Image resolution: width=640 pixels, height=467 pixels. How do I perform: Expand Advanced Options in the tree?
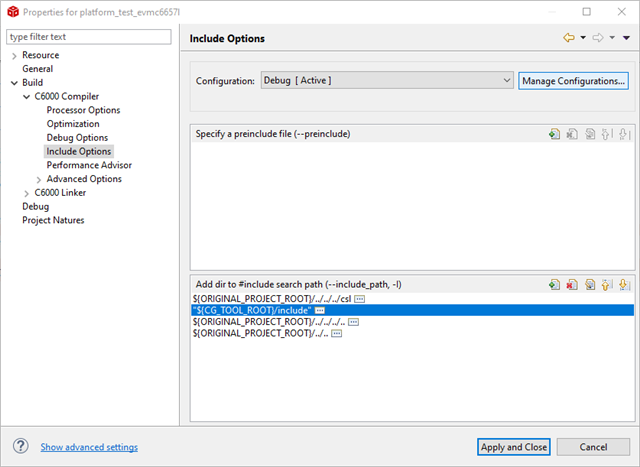click(39, 180)
